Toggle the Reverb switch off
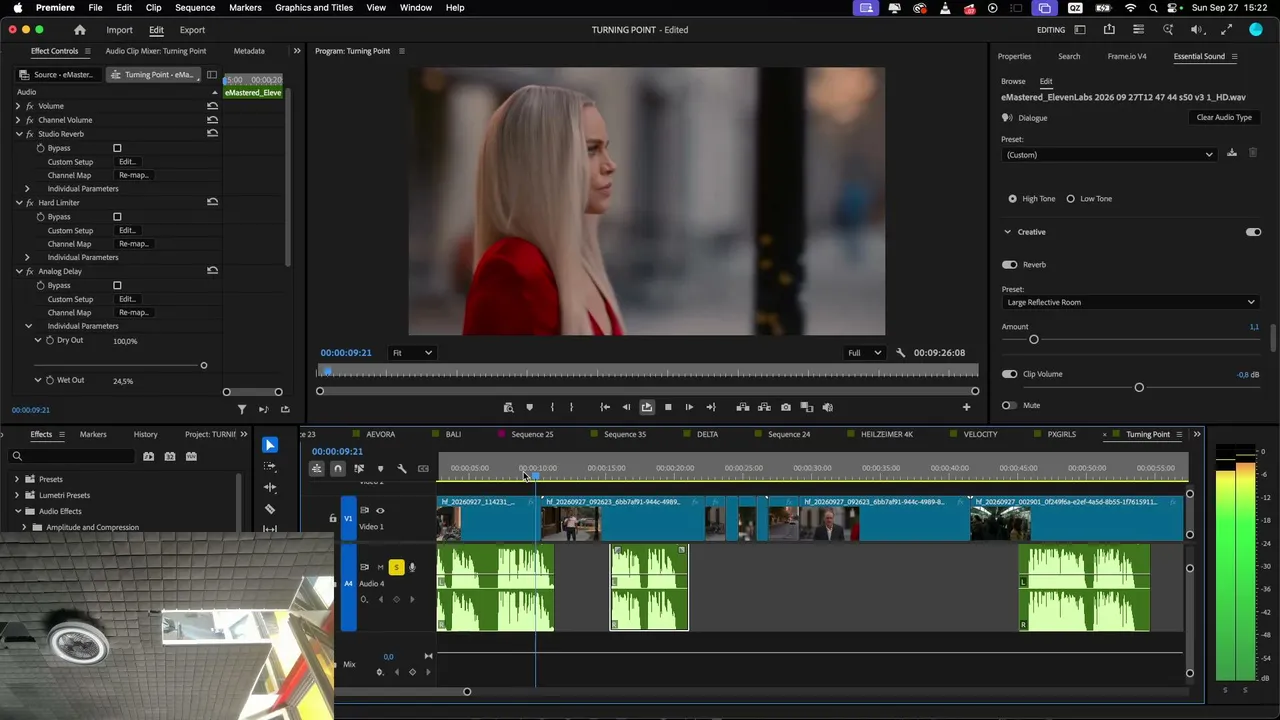Image resolution: width=1280 pixels, height=720 pixels. [x=1009, y=265]
